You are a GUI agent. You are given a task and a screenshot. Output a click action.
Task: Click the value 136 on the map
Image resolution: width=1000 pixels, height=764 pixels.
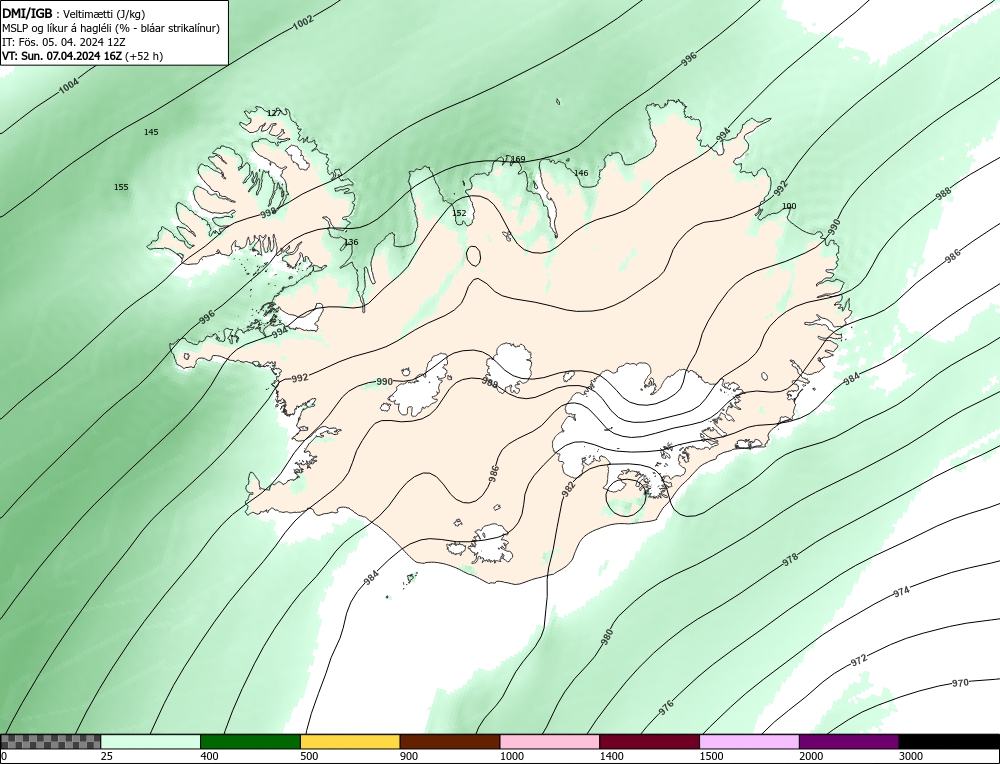[351, 242]
